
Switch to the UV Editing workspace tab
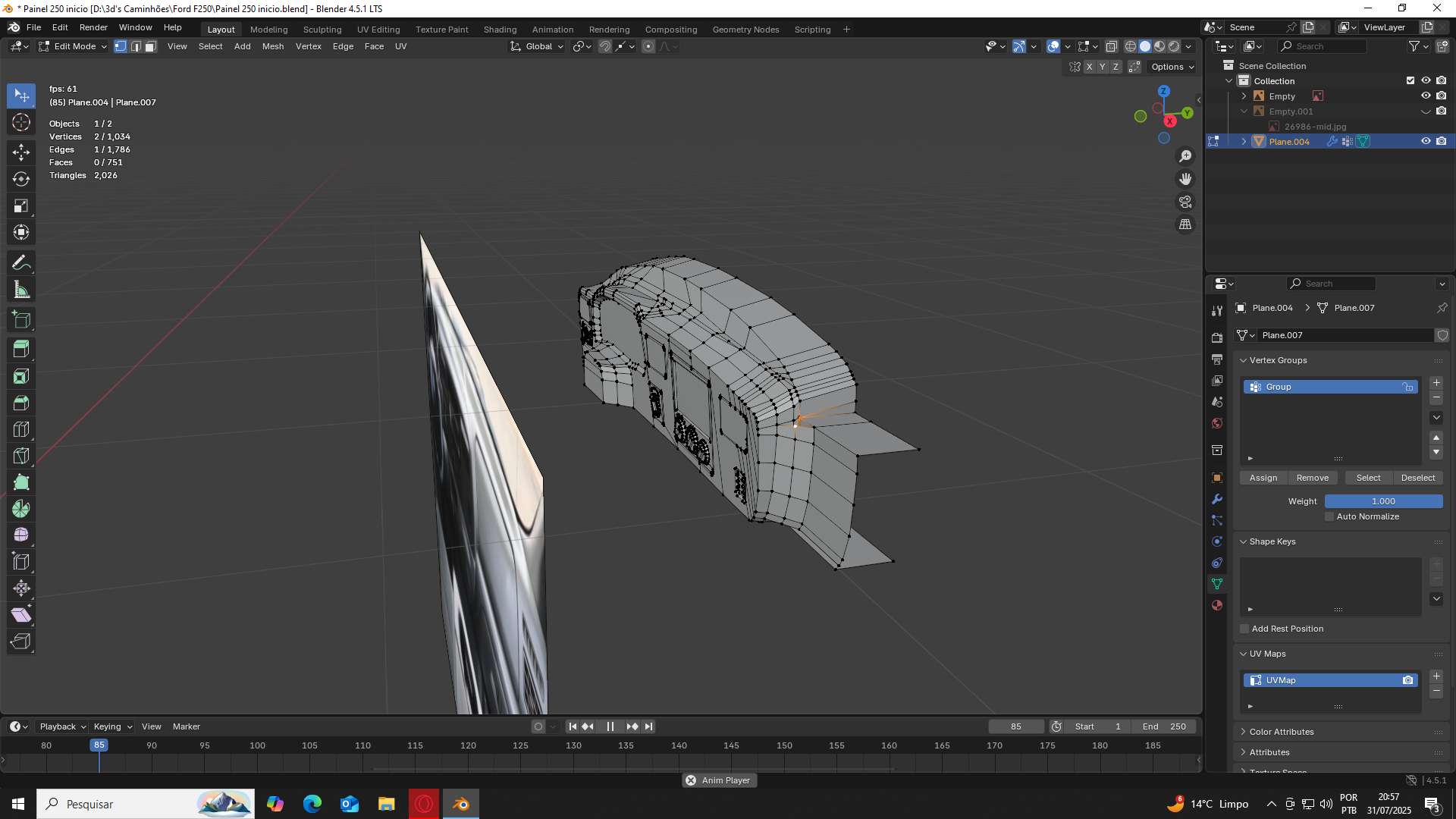coord(378,30)
